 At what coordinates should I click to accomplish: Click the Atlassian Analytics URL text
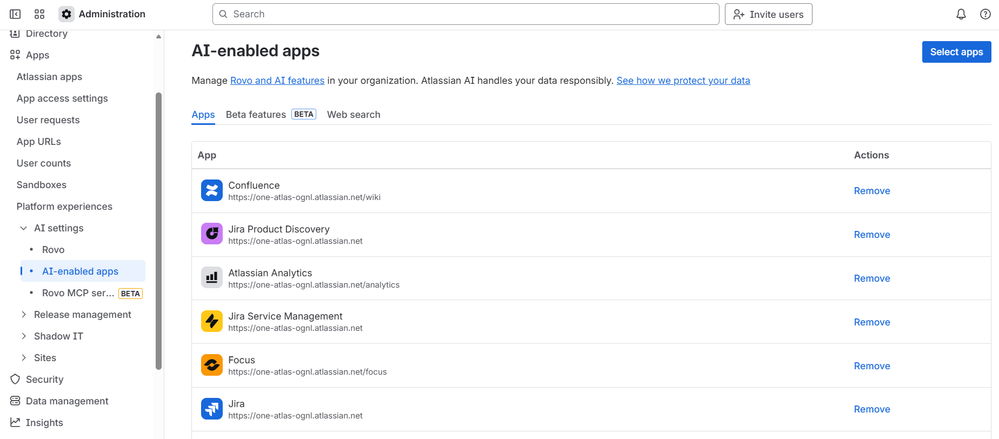click(313, 285)
